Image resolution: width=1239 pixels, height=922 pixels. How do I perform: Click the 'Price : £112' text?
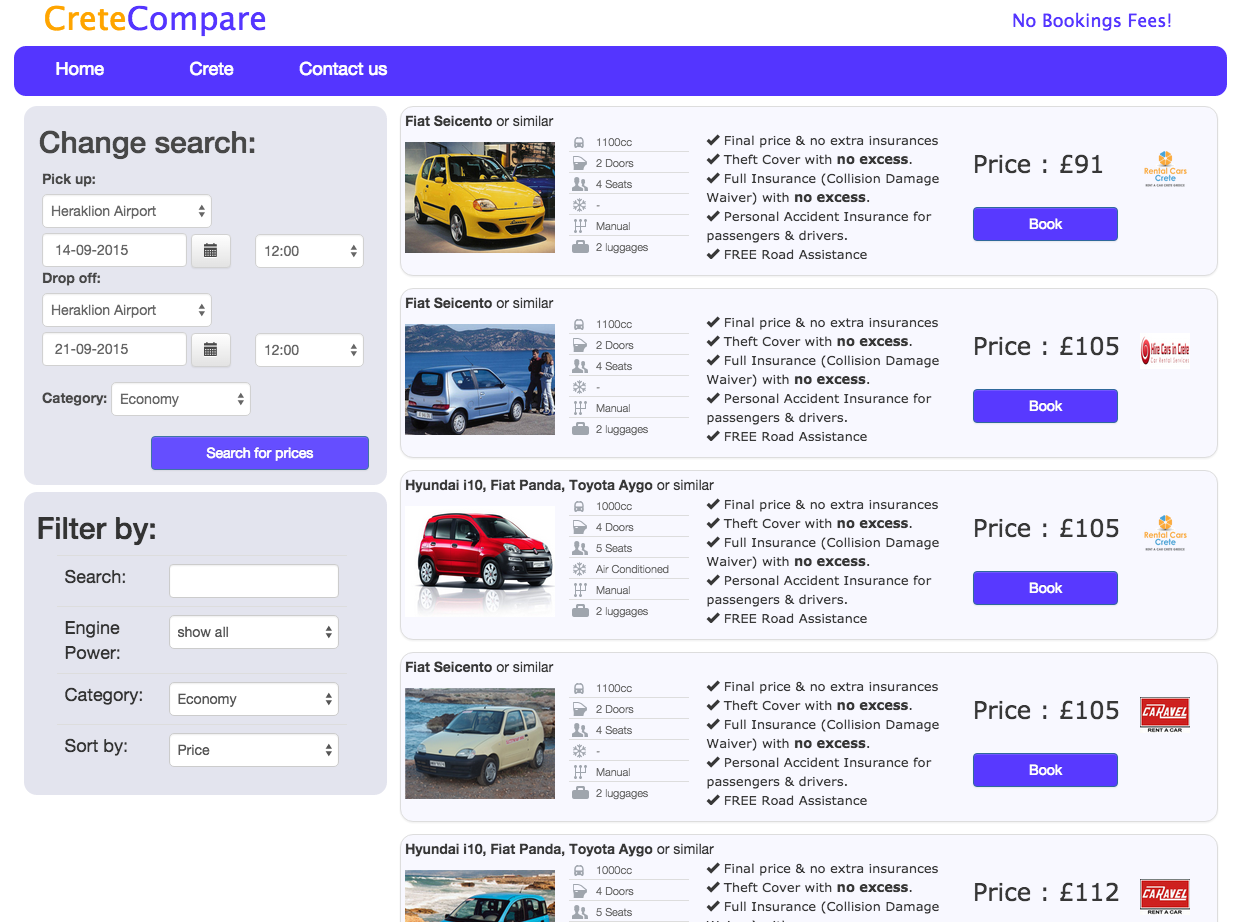(1046, 893)
